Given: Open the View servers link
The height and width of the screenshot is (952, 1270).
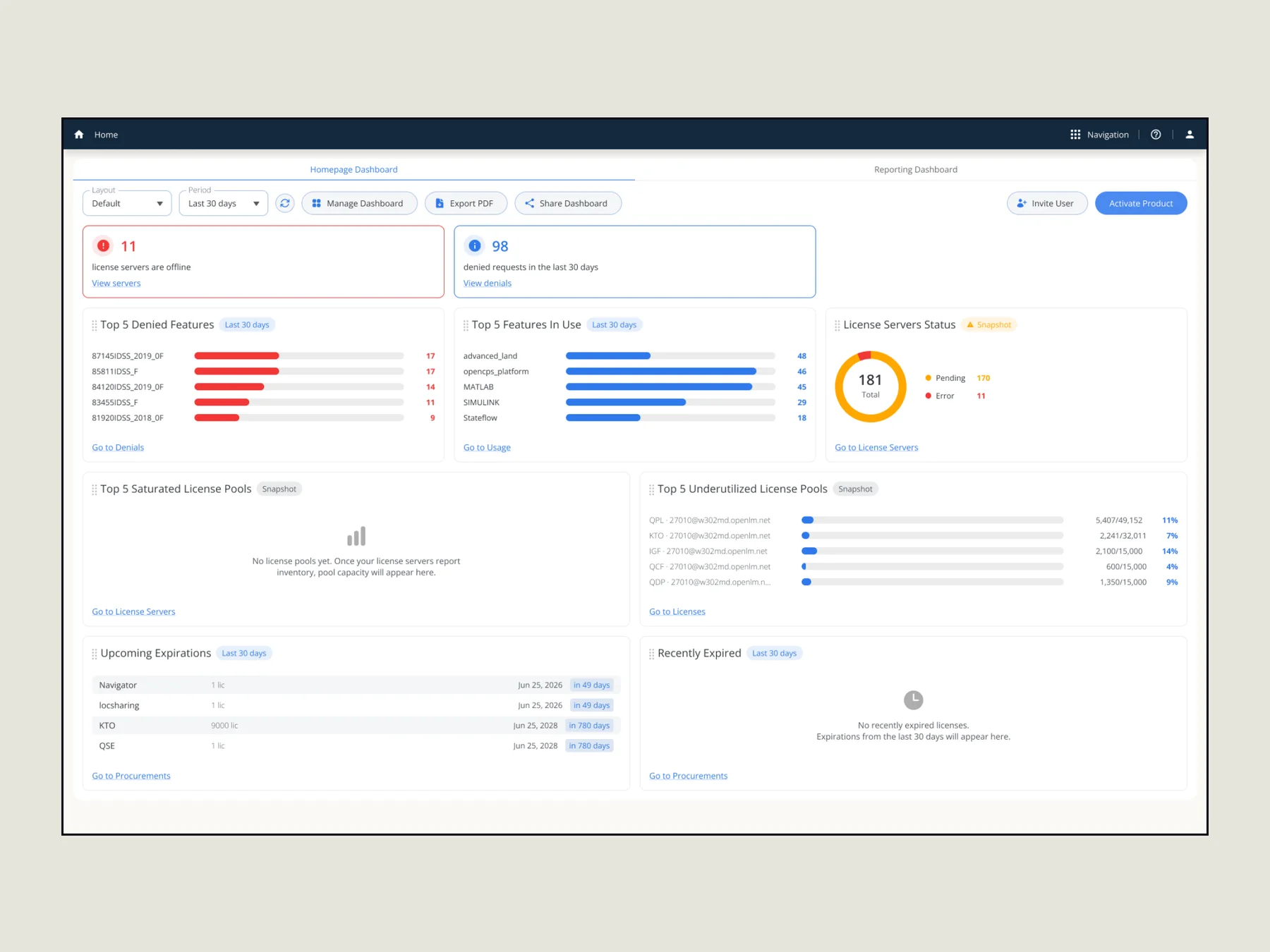Looking at the screenshot, I should [x=116, y=283].
